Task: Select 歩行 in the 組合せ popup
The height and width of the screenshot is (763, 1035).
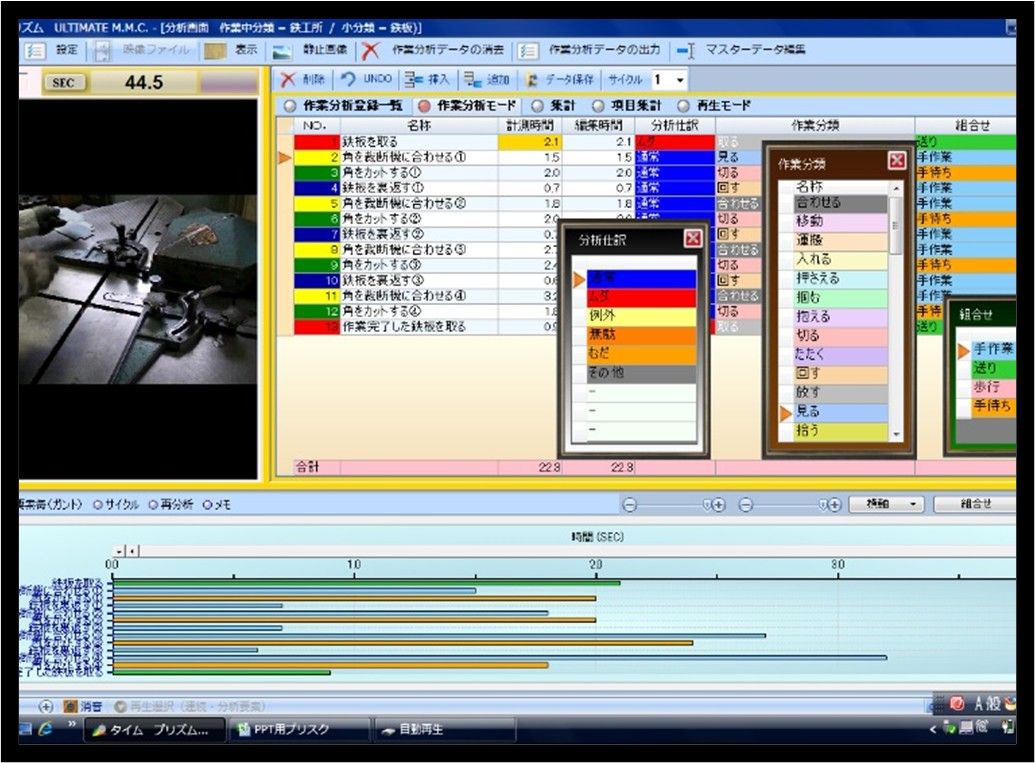Action: (x=993, y=387)
